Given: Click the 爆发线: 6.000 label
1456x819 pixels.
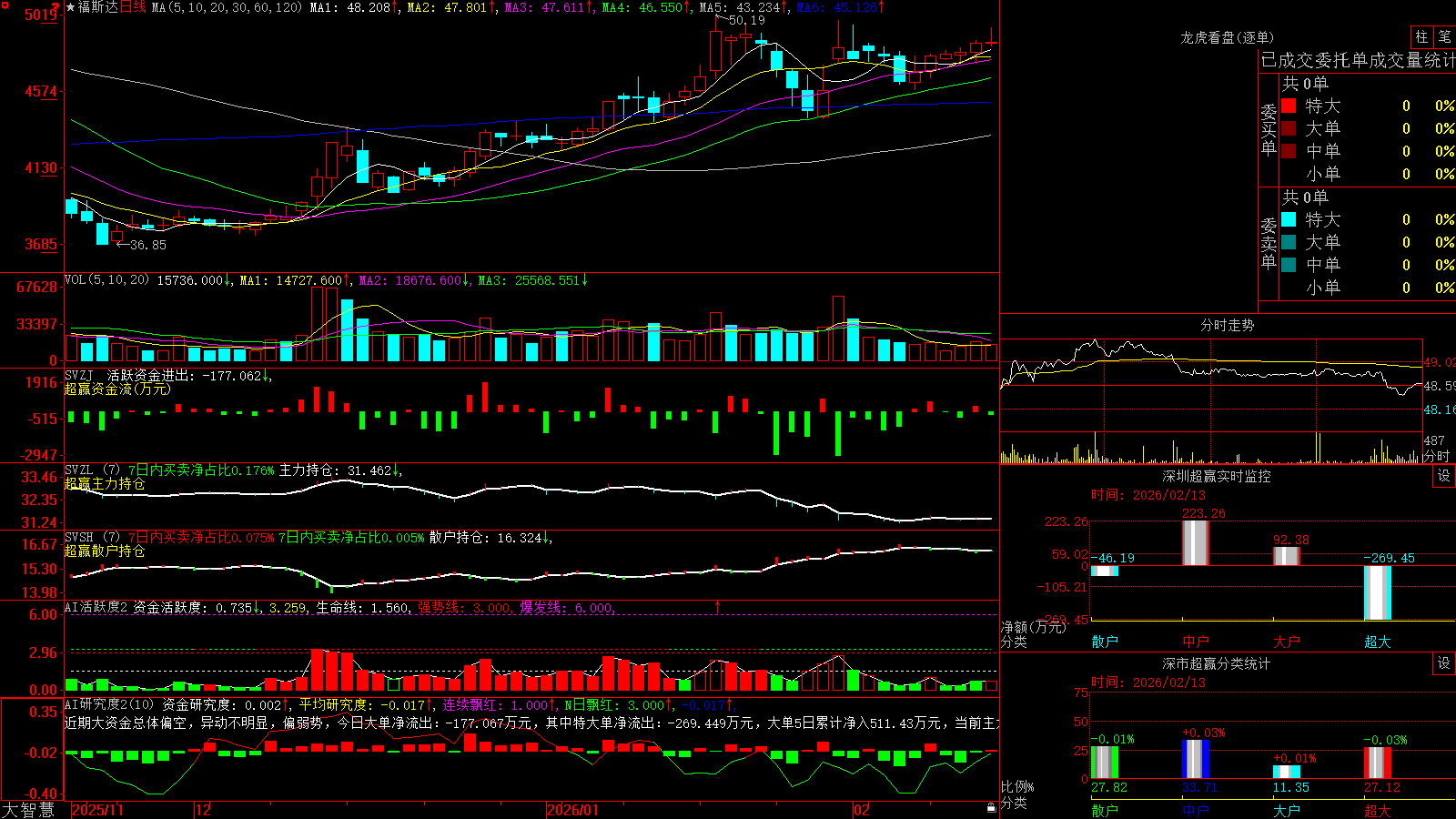Looking at the screenshot, I should point(568,607).
